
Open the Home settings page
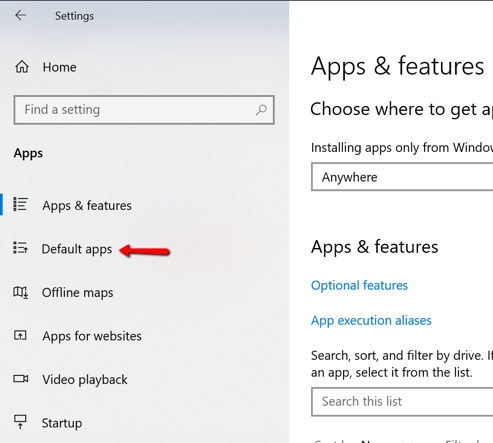pos(59,67)
